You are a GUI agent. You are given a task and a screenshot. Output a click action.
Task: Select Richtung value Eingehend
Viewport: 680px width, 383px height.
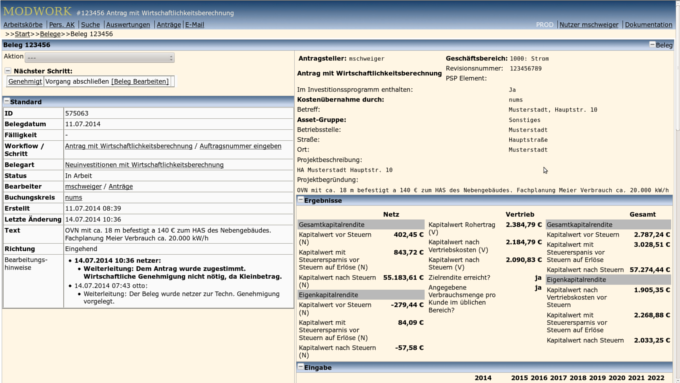tap(81, 249)
